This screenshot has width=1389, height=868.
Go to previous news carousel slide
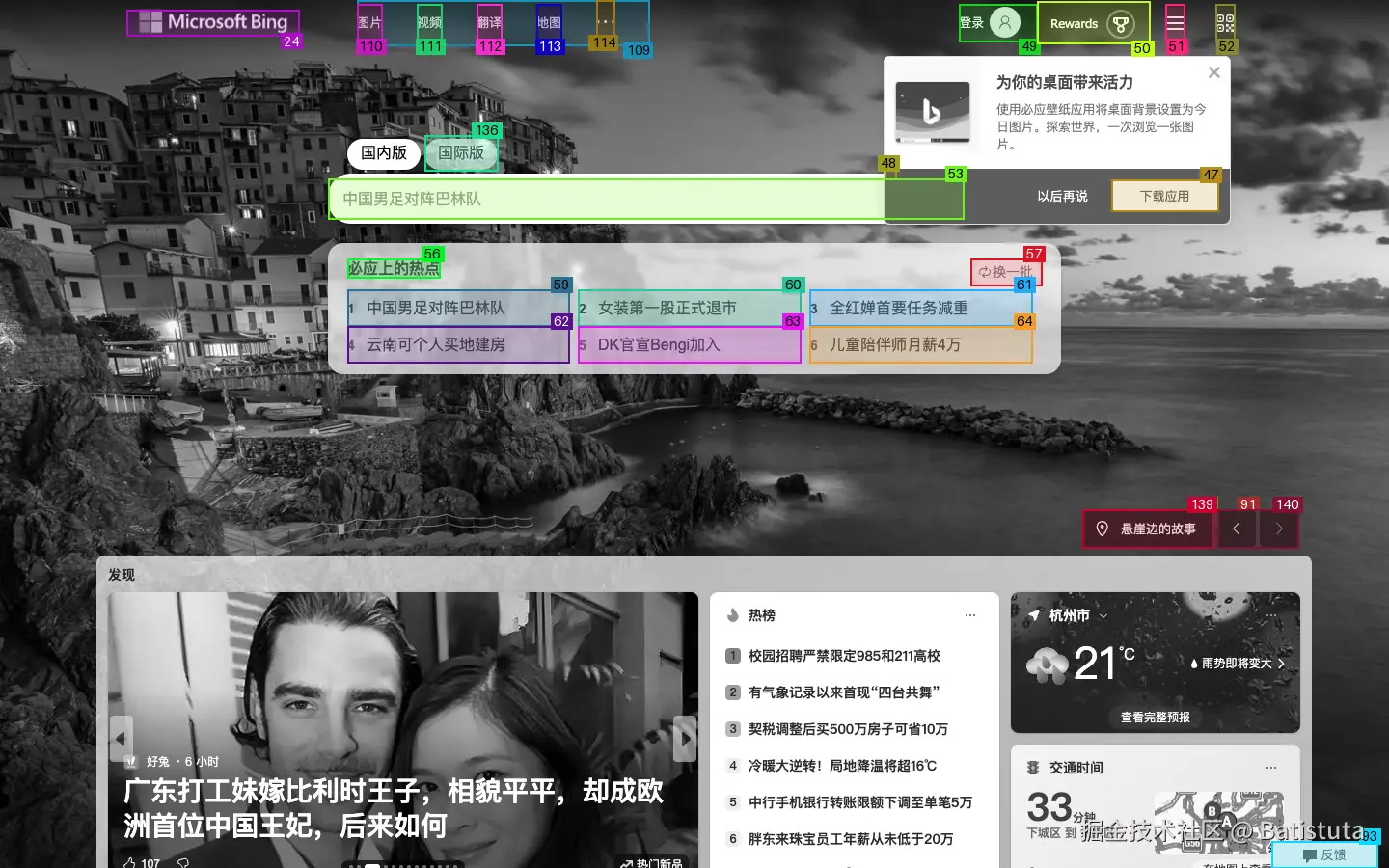point(121,739)
